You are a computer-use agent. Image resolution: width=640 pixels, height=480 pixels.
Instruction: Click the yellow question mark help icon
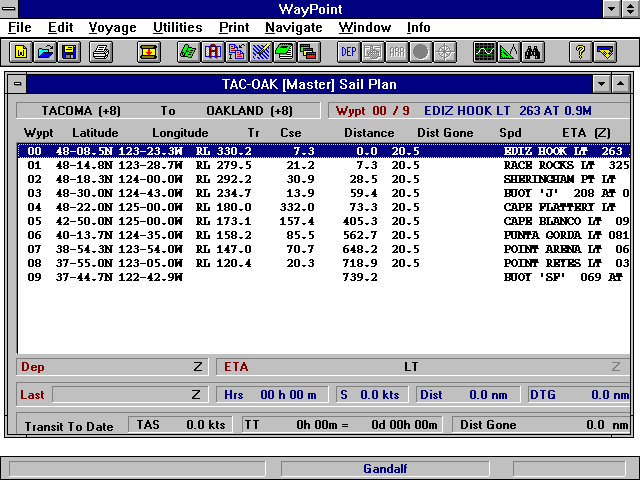tap(580, 52)
